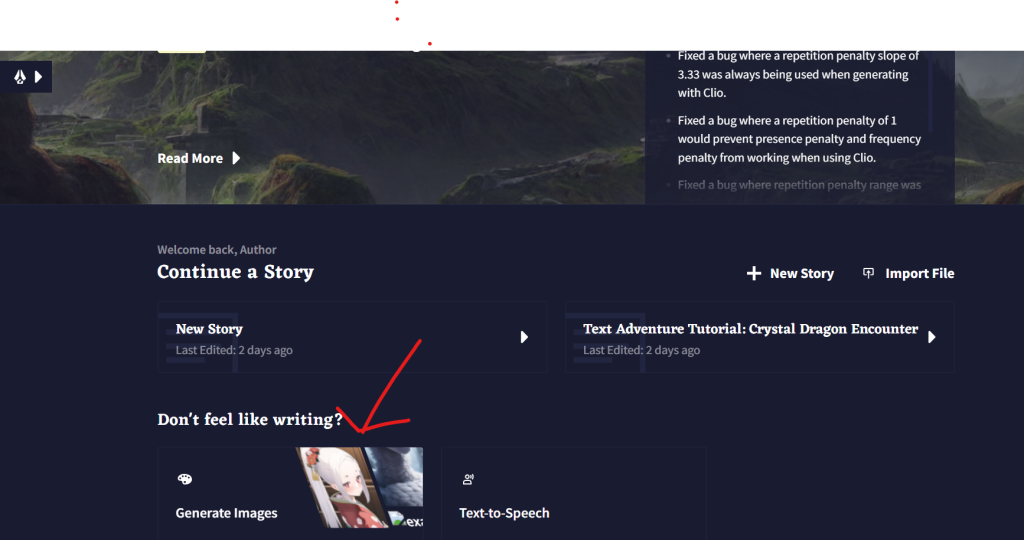Open the New Story card arrow
Screen dimensions: 1024x540
tap(524, 337)
